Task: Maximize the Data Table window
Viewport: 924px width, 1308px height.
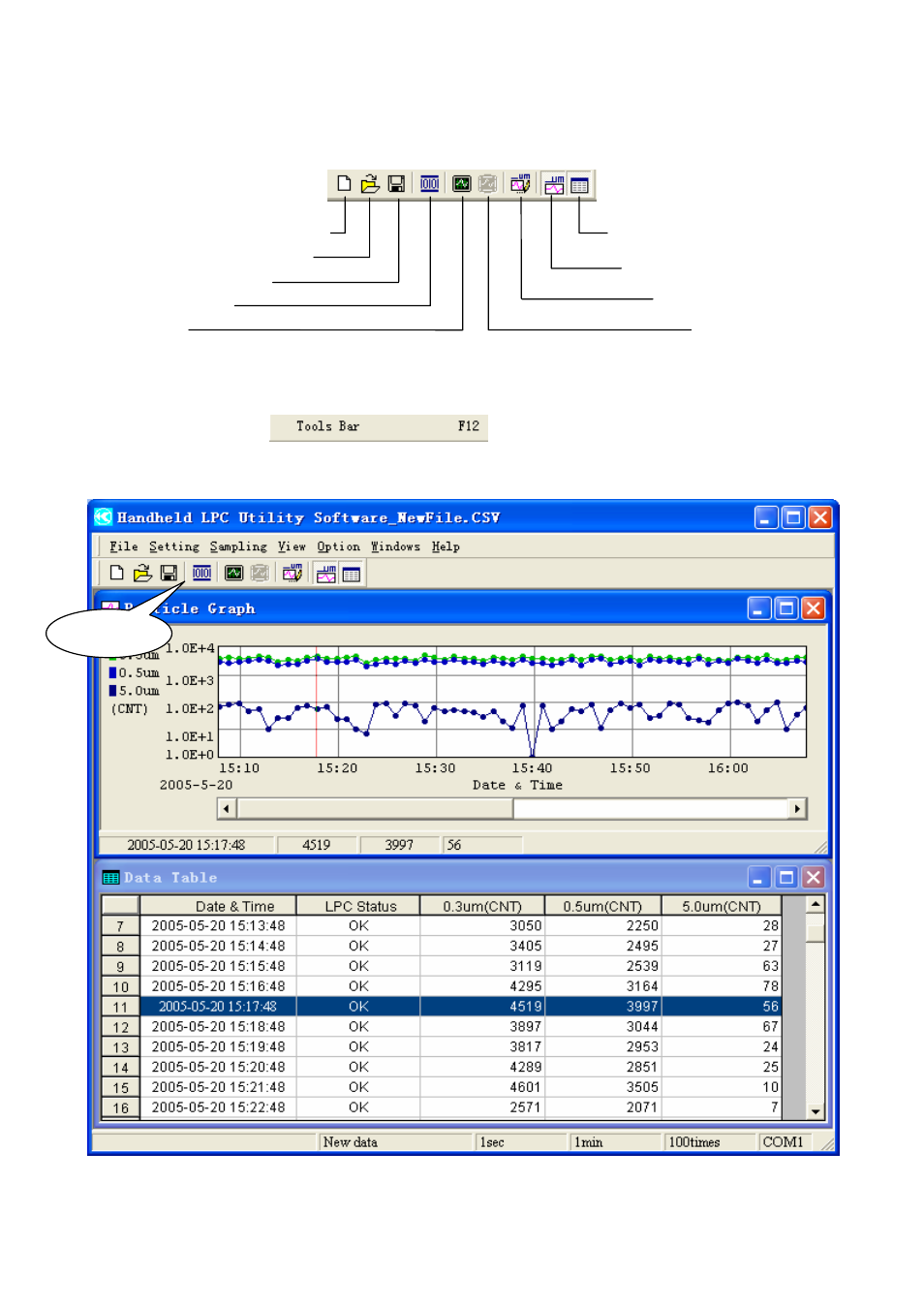Action: coord(786,878)
